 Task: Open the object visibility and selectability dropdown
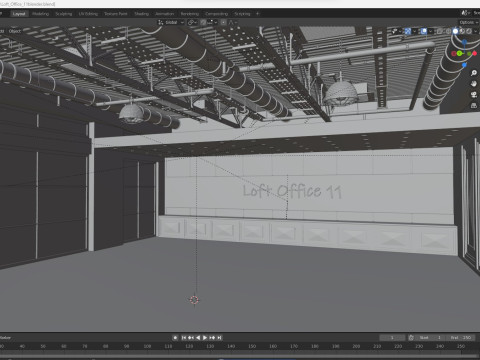396,31
